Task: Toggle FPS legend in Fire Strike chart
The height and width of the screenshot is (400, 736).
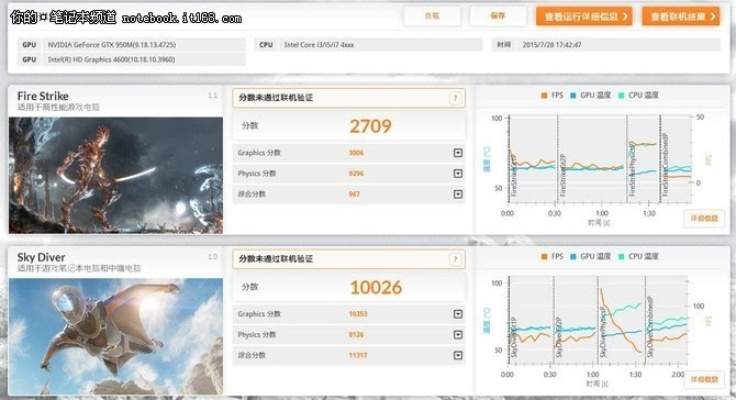Action: coord(552,95)
